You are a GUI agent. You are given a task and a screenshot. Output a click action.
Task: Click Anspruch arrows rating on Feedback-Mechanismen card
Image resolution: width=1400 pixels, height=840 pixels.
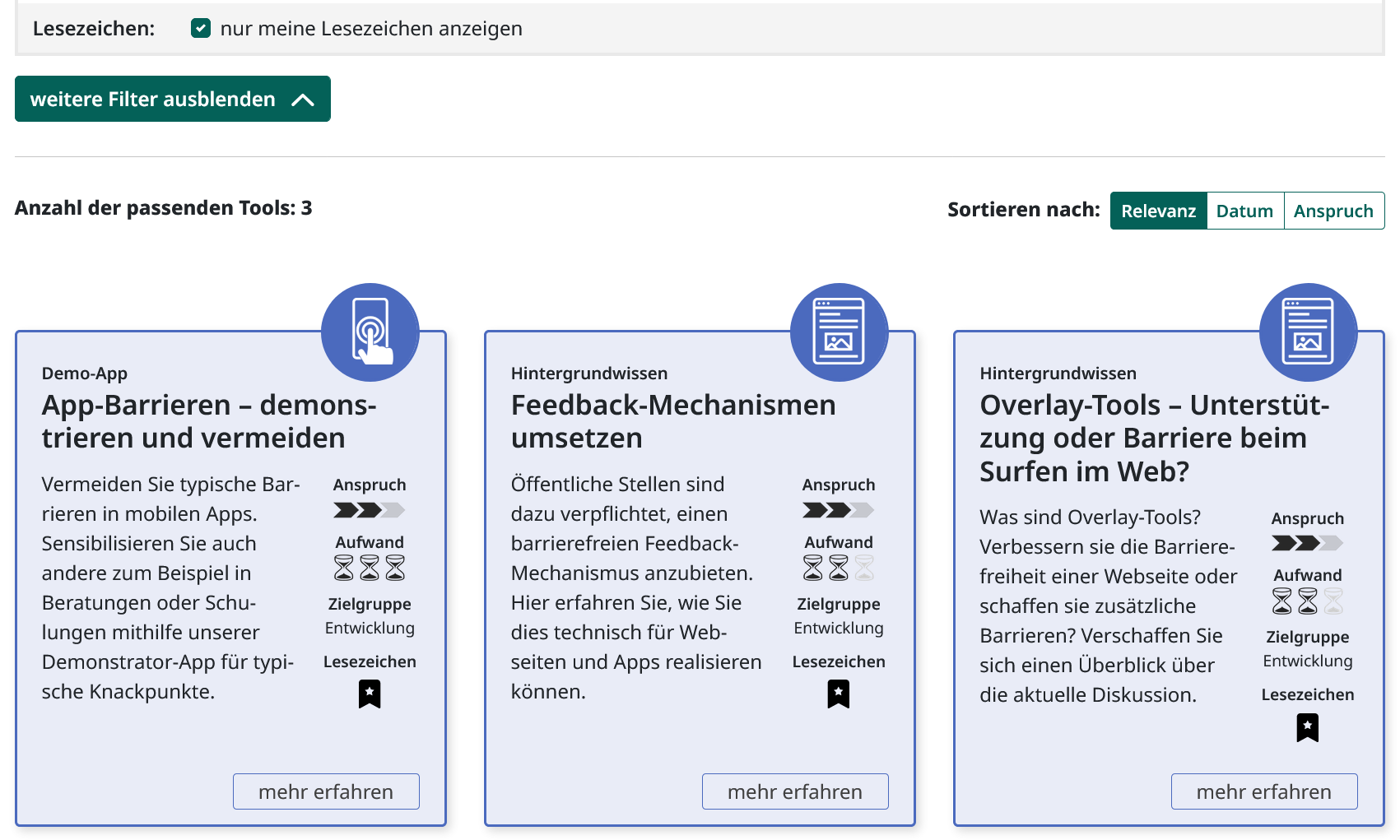pos(839,510)
